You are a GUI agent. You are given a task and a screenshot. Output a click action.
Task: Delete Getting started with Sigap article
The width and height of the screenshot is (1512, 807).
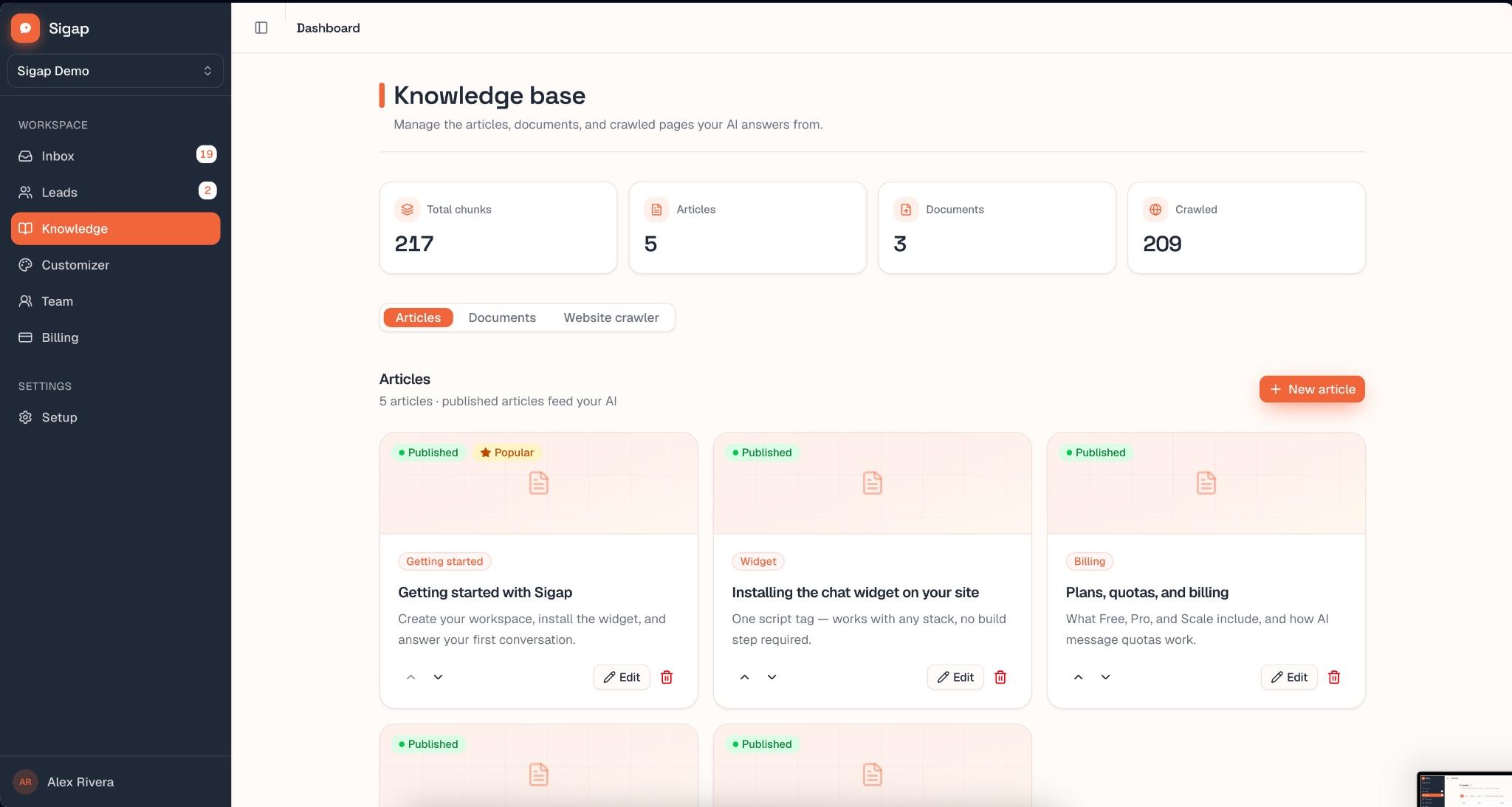(x=667, y=677)
